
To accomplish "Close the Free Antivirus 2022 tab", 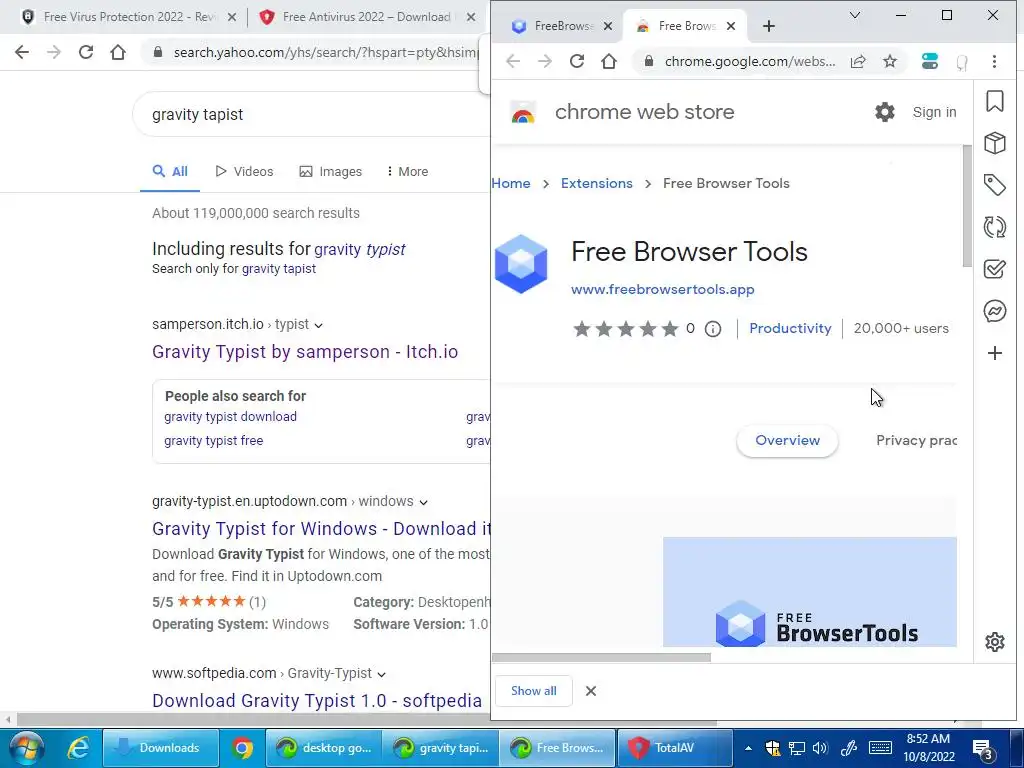I will [x=471, y=17].
